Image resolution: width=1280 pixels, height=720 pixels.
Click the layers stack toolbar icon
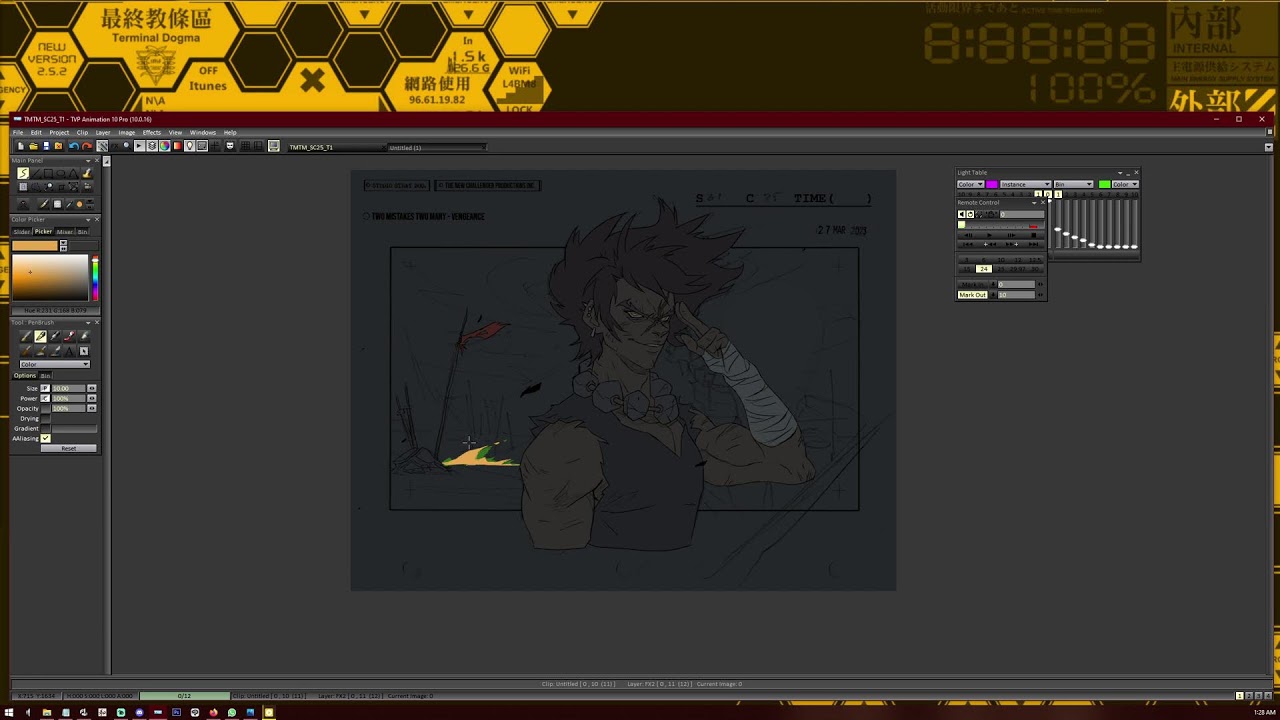pos(152,146)
